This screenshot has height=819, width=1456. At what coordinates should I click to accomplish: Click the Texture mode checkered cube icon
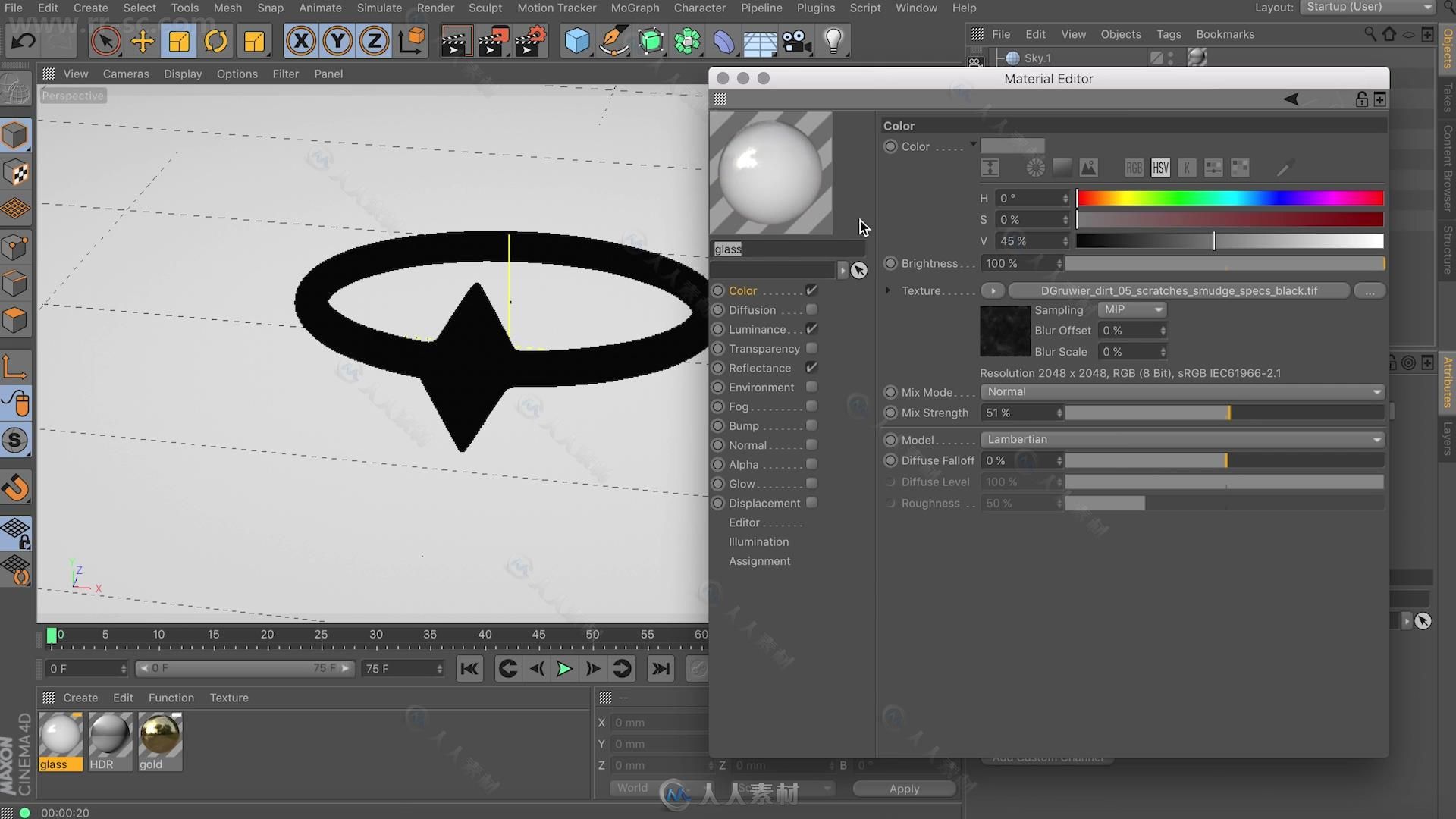coord(15,173)
